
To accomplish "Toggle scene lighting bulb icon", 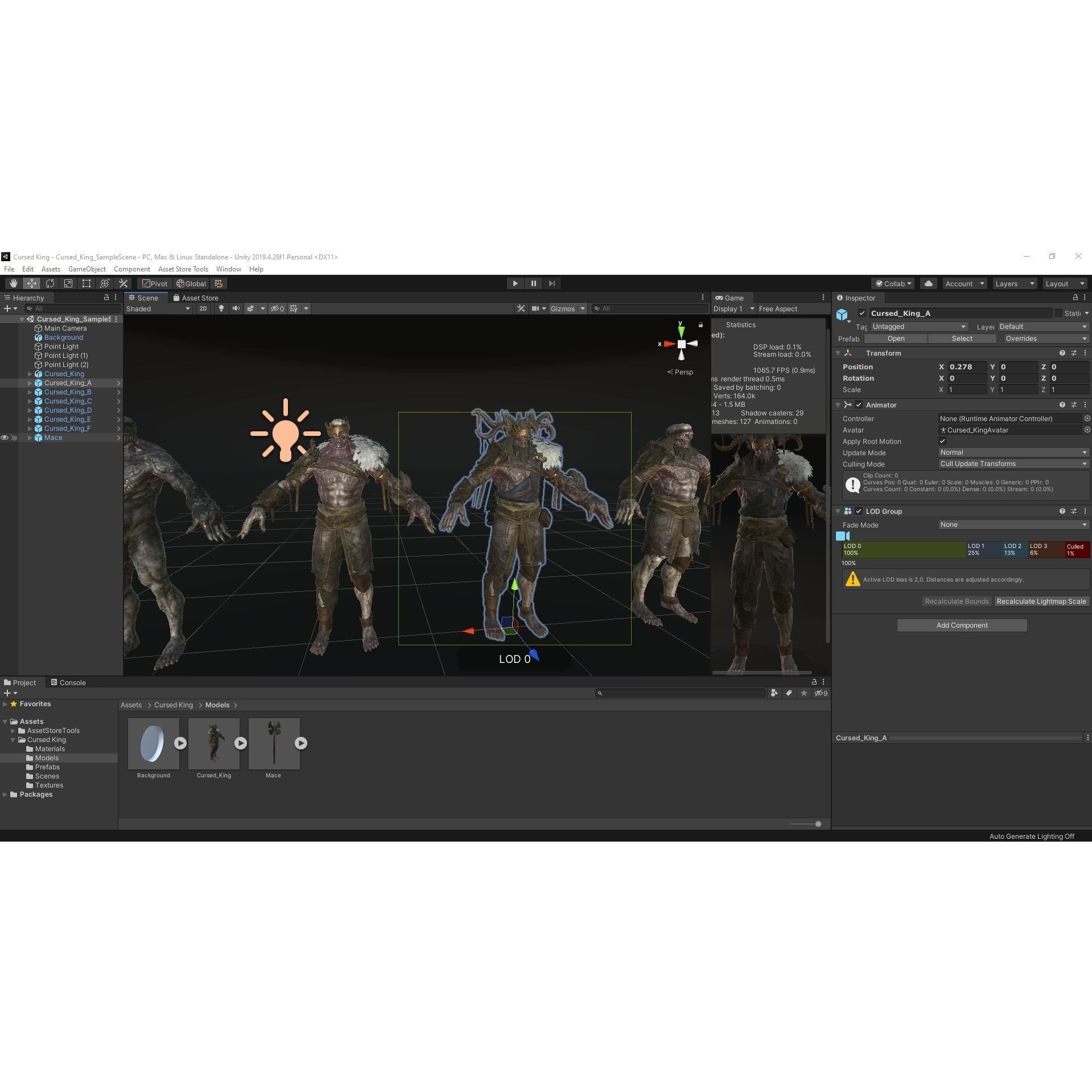I will pyautogui.click(x=221, y=308).
